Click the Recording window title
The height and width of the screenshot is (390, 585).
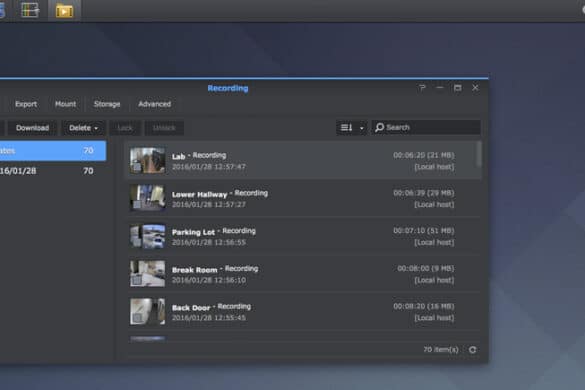pyautogui.click(x=228, y=88)
